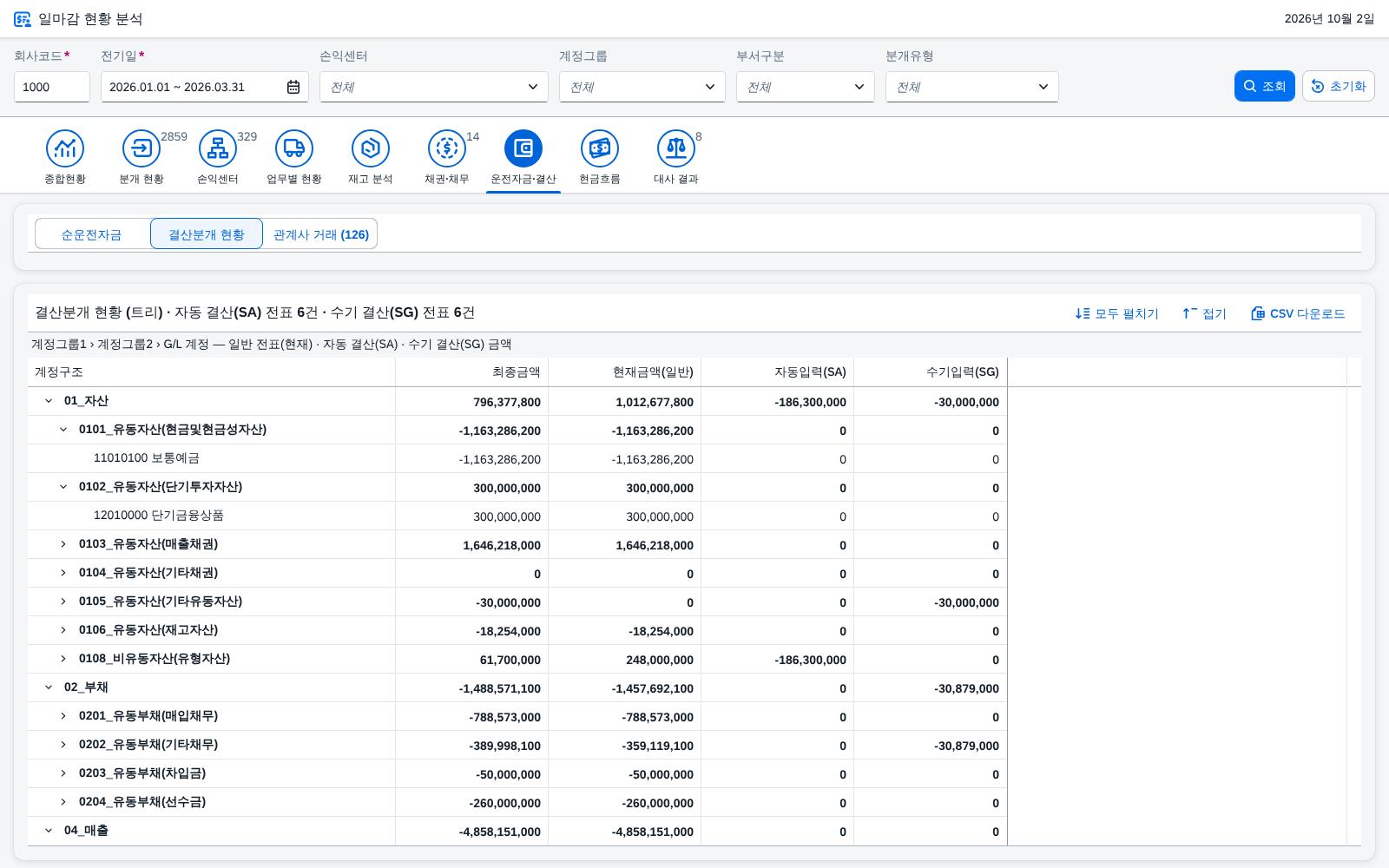
Task: Open the 대사 결과 scales icon
Action: coord(676,148)
